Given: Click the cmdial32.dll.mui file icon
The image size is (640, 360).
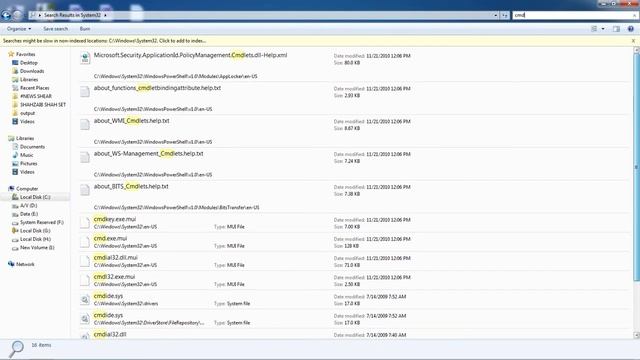Looking at the screenshot, I should (x=85, y=261).
